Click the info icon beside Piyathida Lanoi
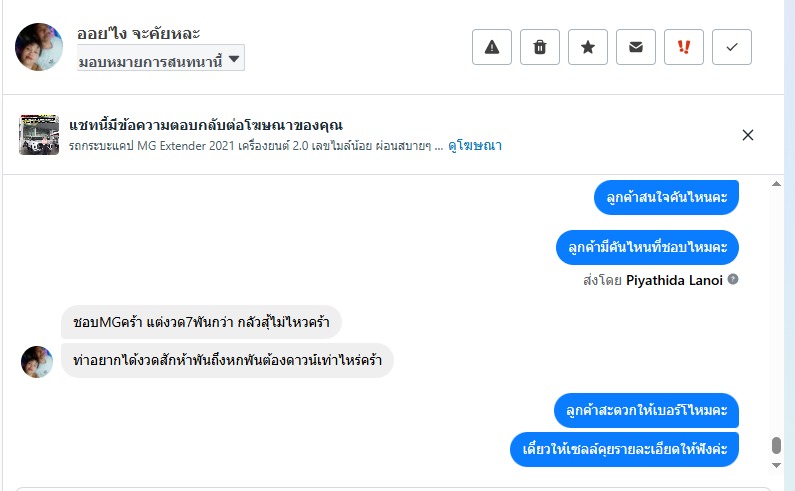The height and width of the screenshot is (491, 795). (x=733, y=280)
